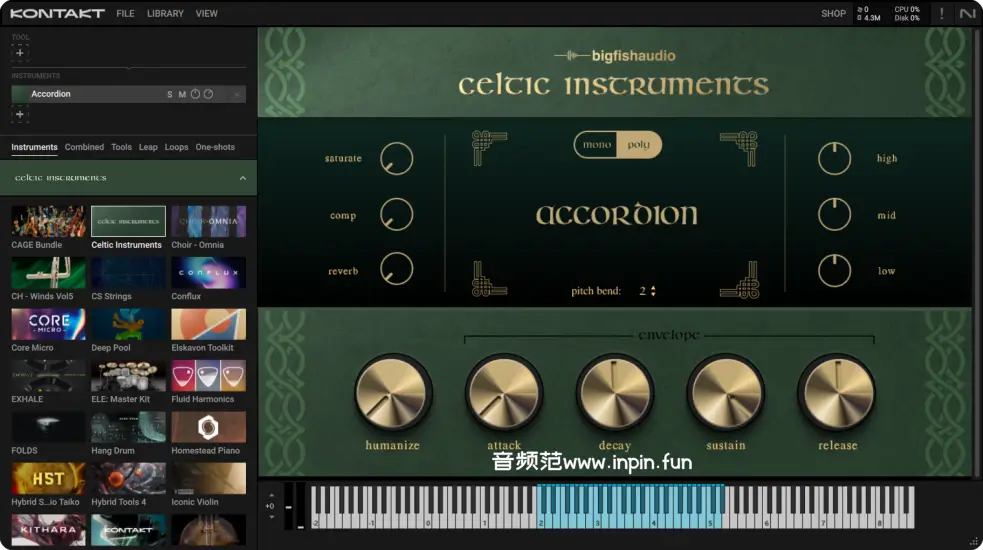
Task: Open the VIEW menu
Action: click(206, 13)
